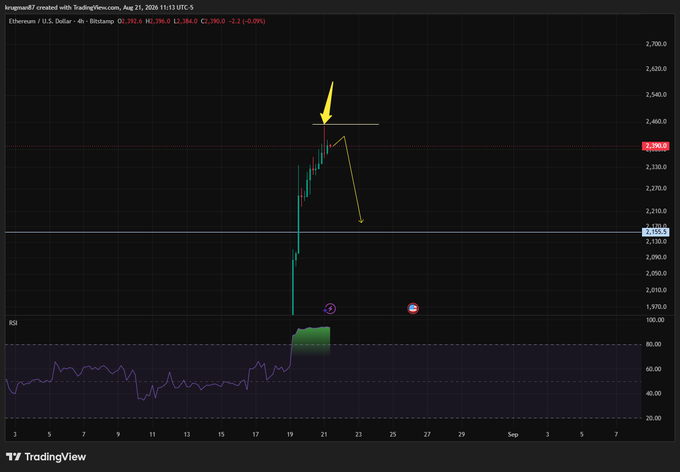Click the 2,050.0 price axis label
The image size is (680, 472).
[x=656, y=273]
